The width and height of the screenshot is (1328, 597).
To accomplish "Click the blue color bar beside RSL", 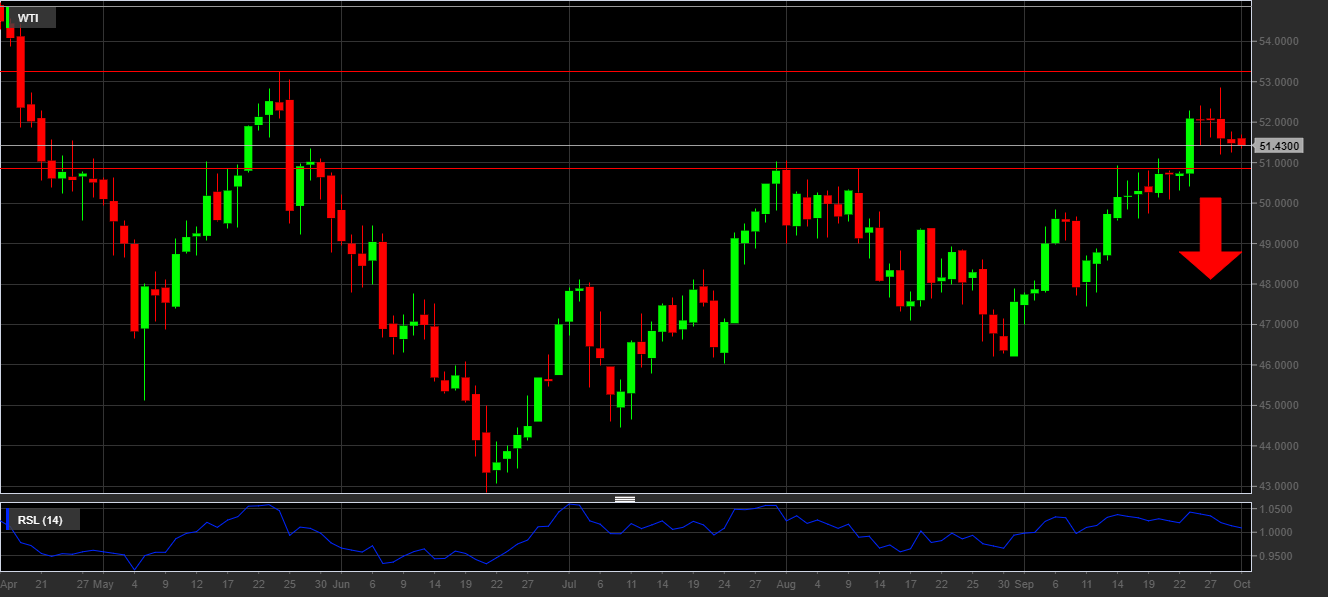I will (8, 520).
